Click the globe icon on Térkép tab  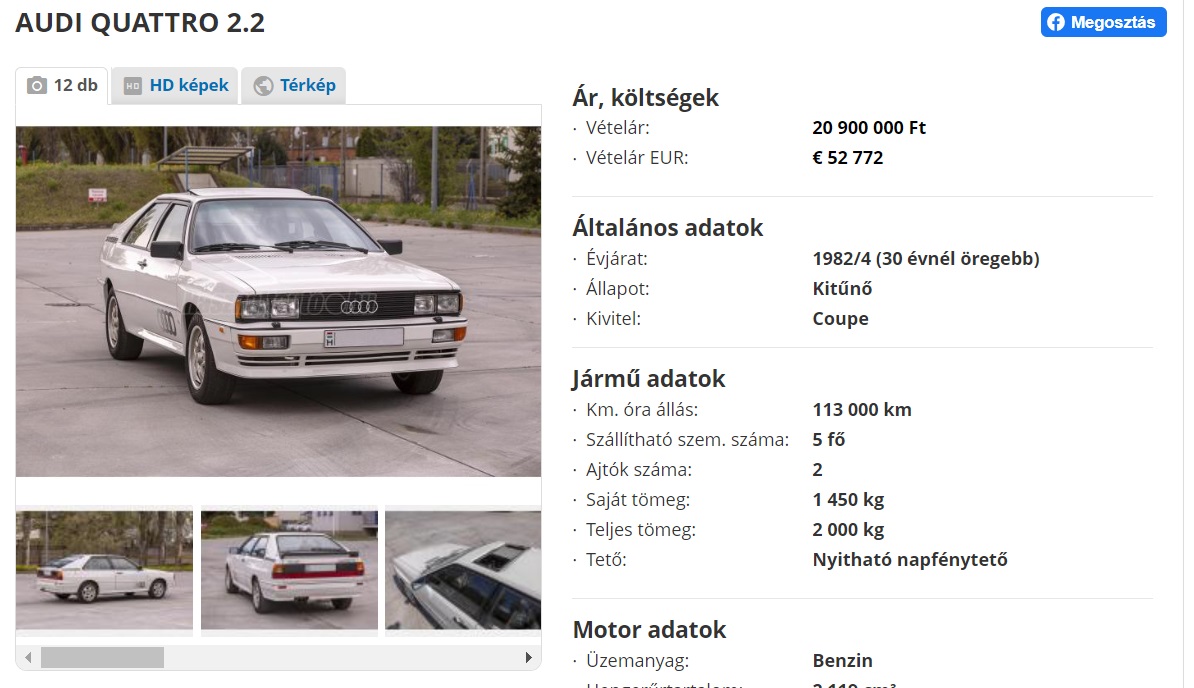tap(263, 86)
